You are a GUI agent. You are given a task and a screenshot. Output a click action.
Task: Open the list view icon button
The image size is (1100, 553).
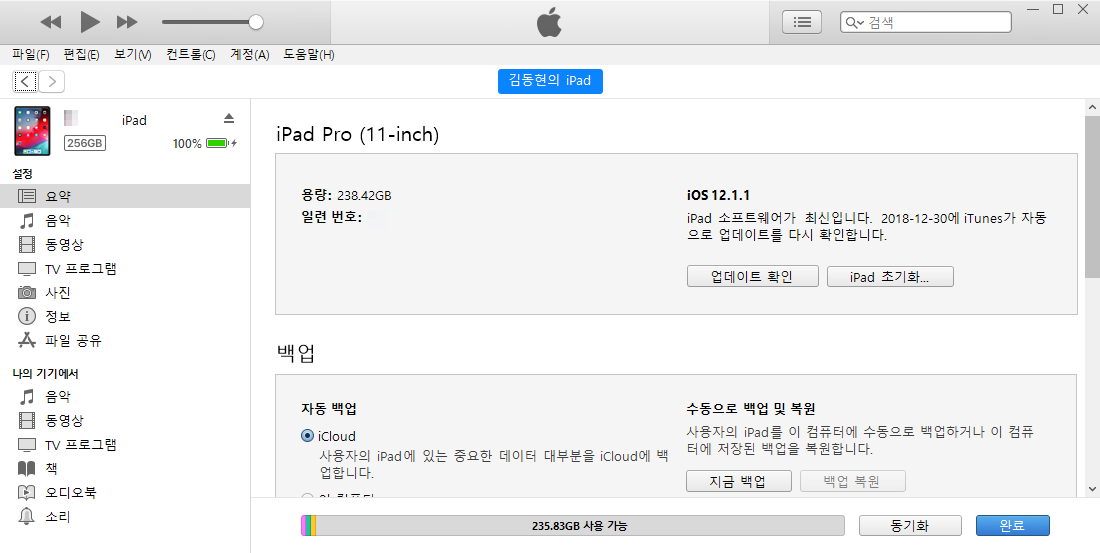pos(803,22)
